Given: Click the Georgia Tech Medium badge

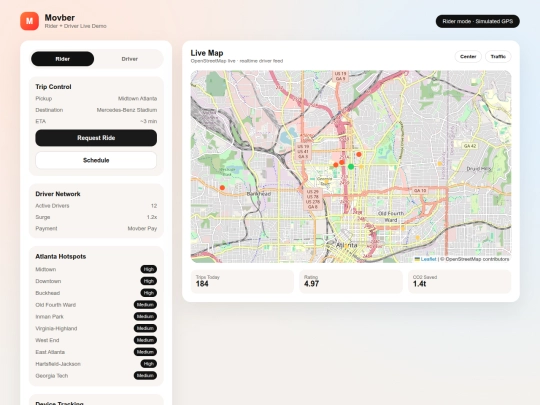Looking at the screenshot, I should click(x=145, y=375).
